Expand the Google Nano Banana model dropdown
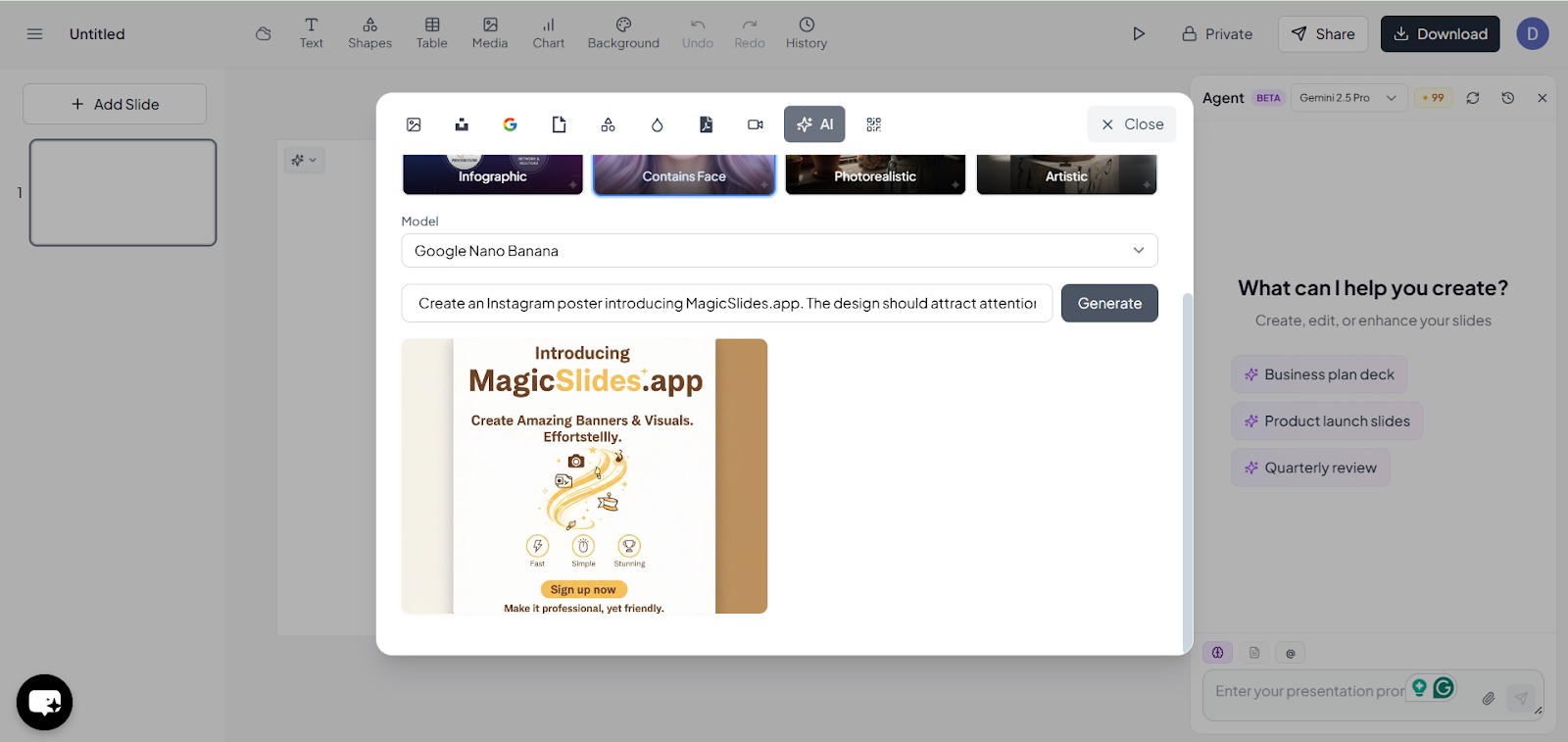 pos(780,251)
